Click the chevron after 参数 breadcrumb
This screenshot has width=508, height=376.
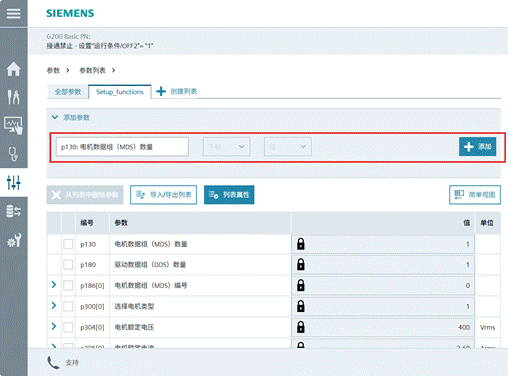click(68, 70)
